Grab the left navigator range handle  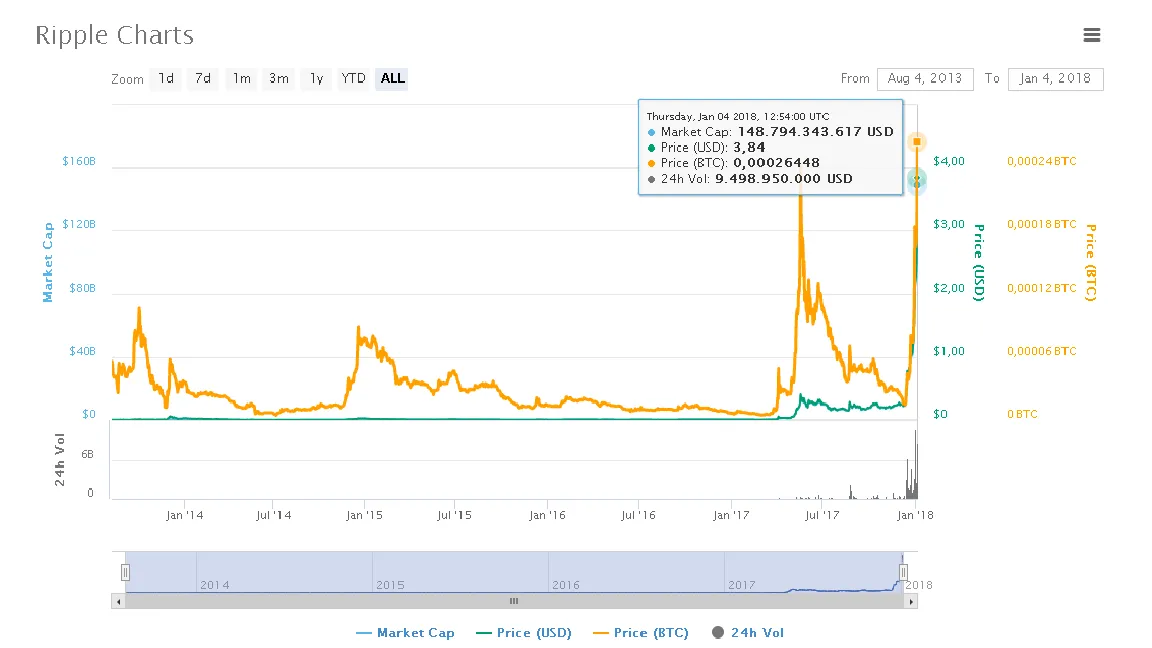pyautogui.click(x=126, y=572)
